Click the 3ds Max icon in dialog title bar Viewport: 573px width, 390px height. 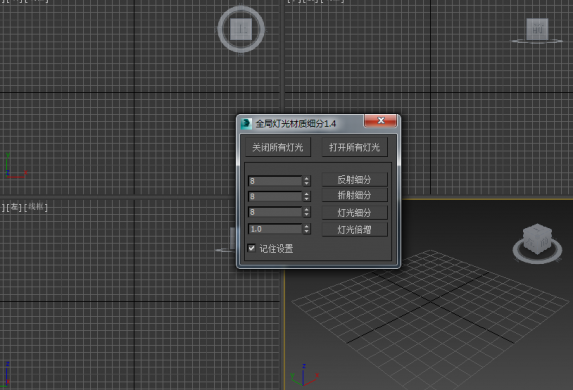point(247,124)
